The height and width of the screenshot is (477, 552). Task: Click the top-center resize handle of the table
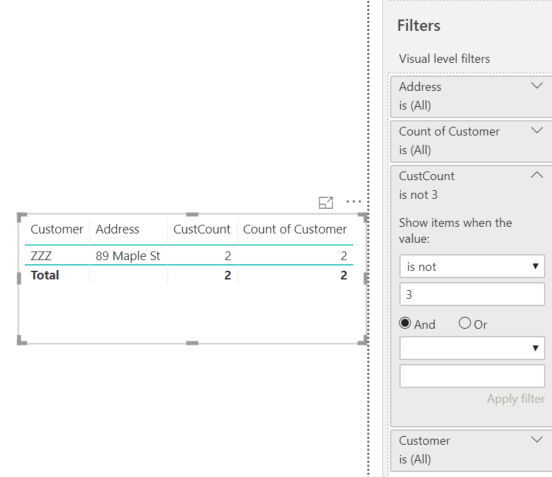point(192,214)
